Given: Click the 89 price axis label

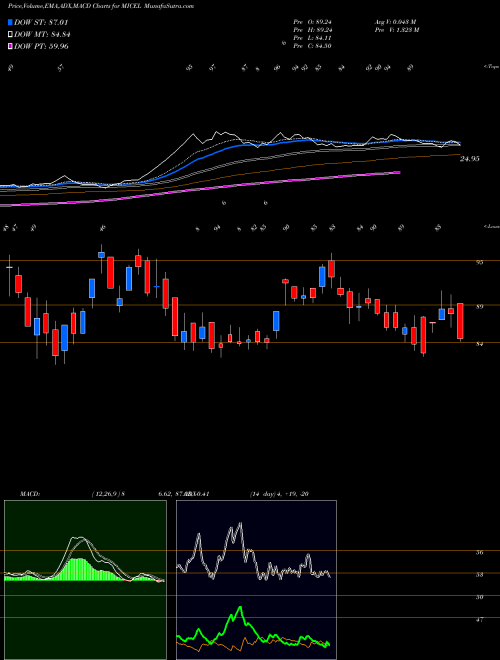Looking at the screenshot, I should (479, 306).
